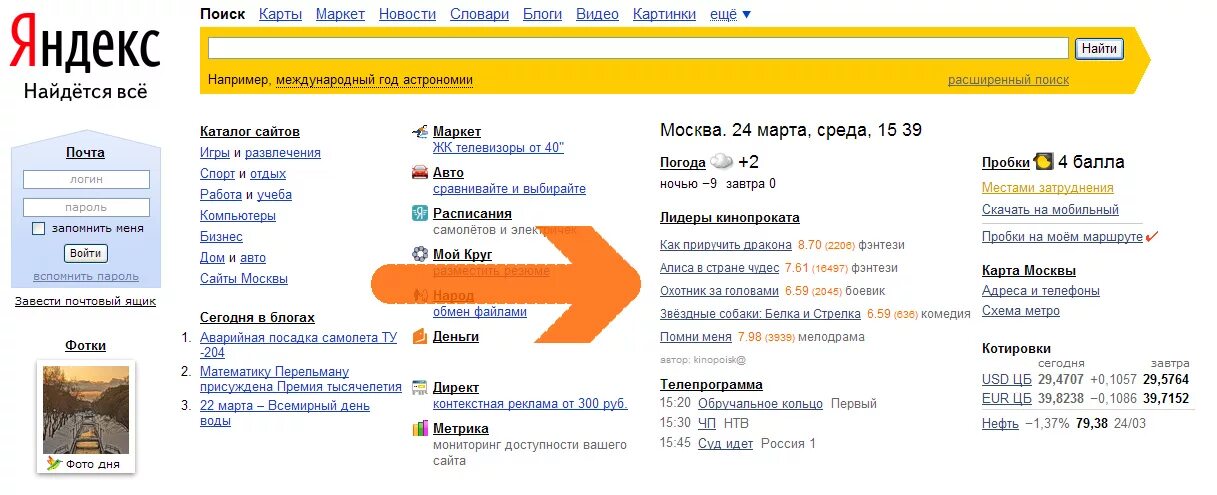Open the Схема метро link
Screen dimensions: 1217x495
(x=1021, y=311)
